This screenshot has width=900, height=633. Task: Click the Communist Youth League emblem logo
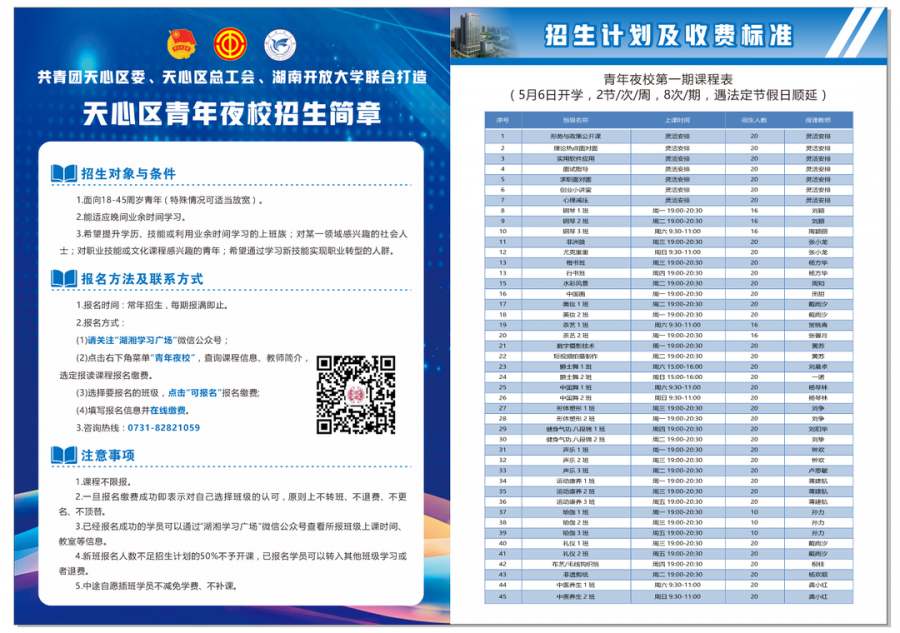(x=182, y=44)
